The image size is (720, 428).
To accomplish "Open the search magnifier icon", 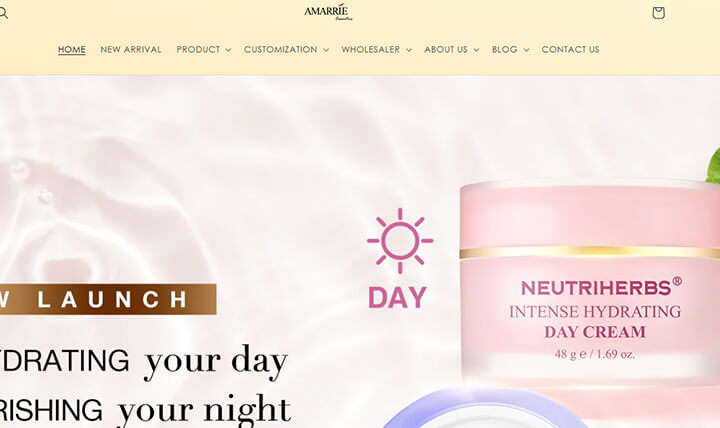I will (3, 13).
